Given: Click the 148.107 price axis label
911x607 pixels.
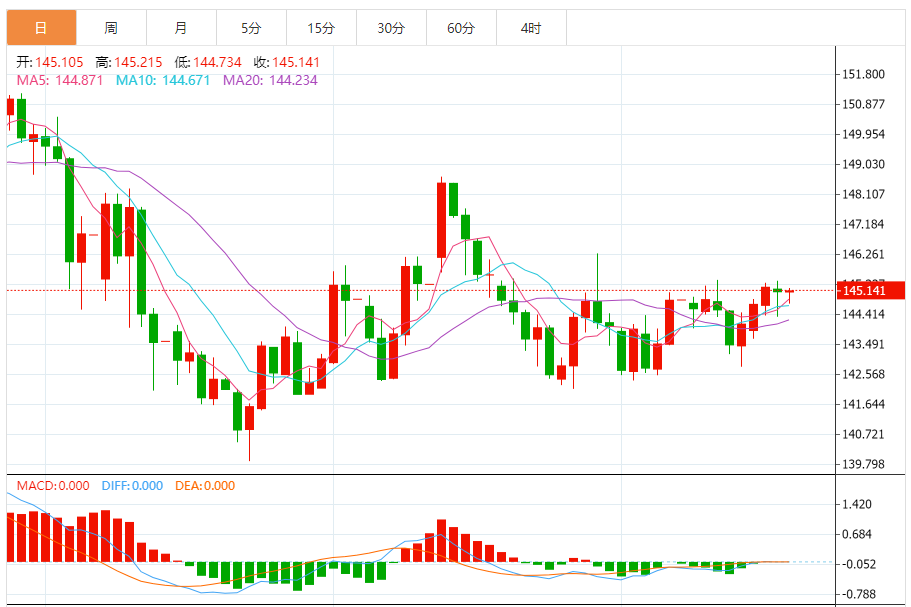Looking at the screenshot, I should pos(863,194).
